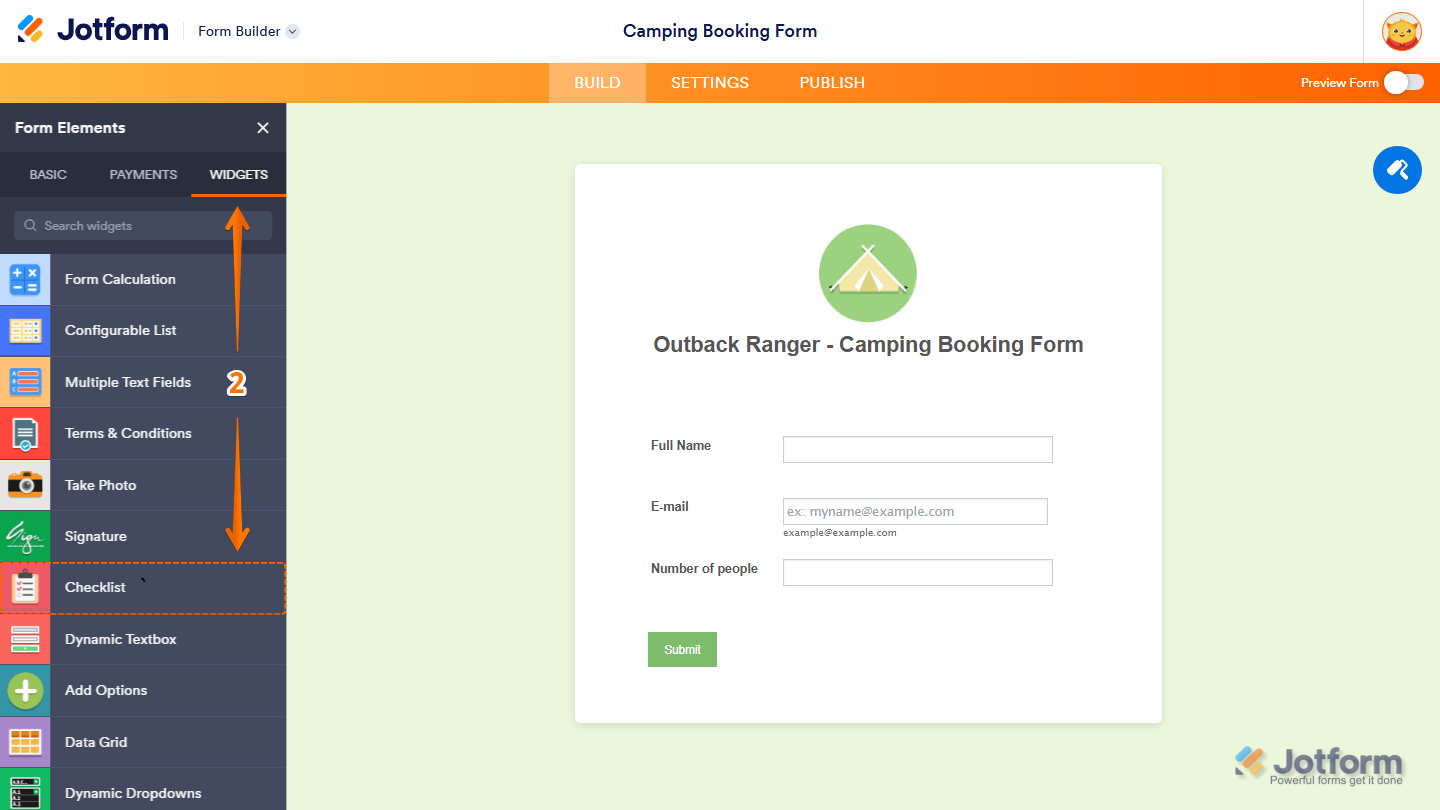Select the Add Options plus icon
This screenshot has width=1440, height=810.
(25, 690)
